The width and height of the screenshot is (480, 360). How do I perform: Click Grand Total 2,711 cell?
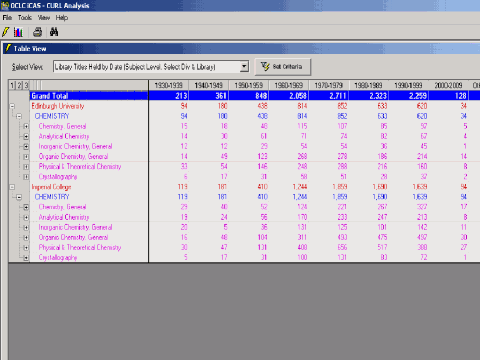329,96
